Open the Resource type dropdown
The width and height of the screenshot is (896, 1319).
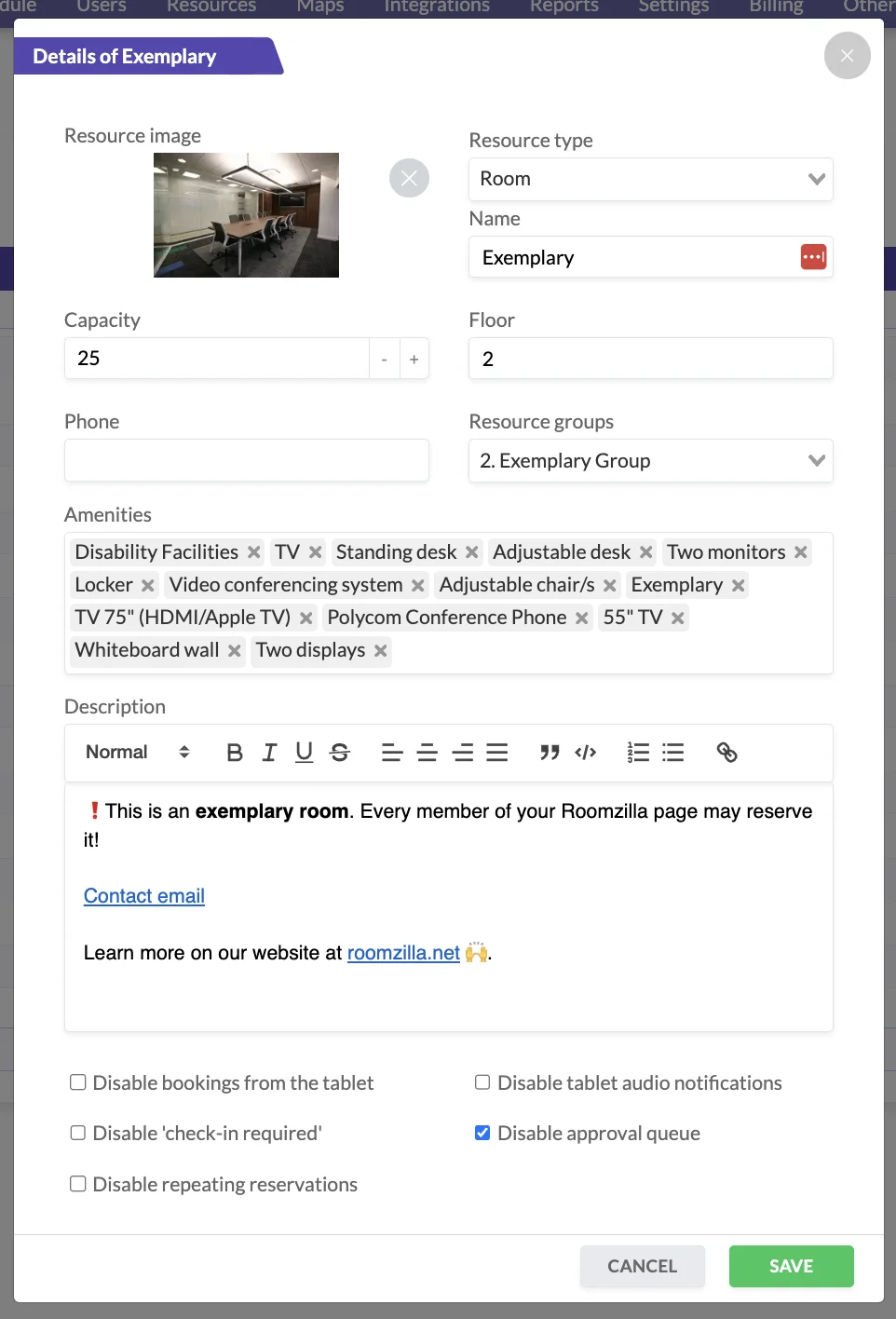coord(650,179)
